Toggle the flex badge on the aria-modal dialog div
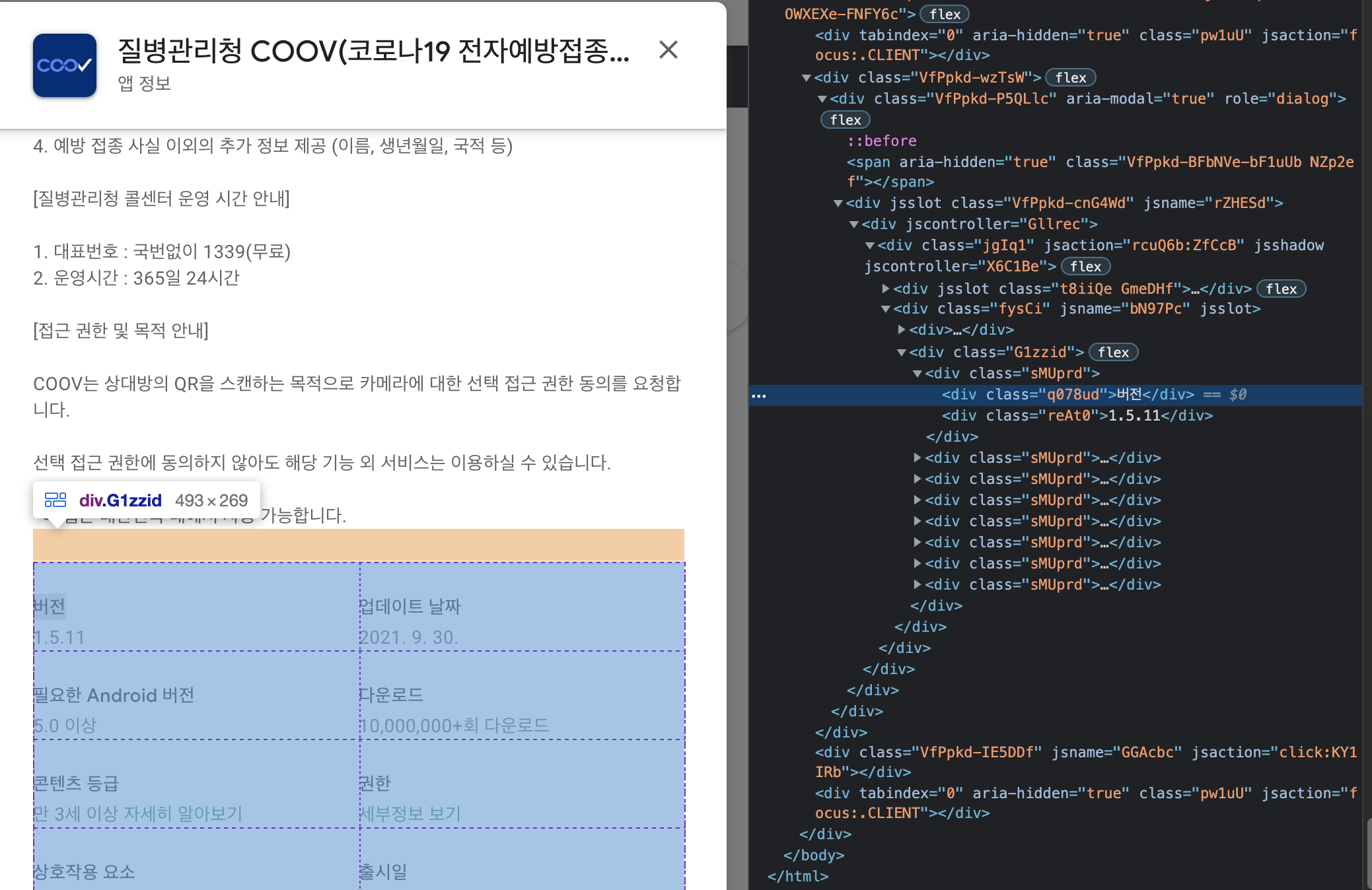The width and height of the screenshot is (1372, 890). [844, 120]
